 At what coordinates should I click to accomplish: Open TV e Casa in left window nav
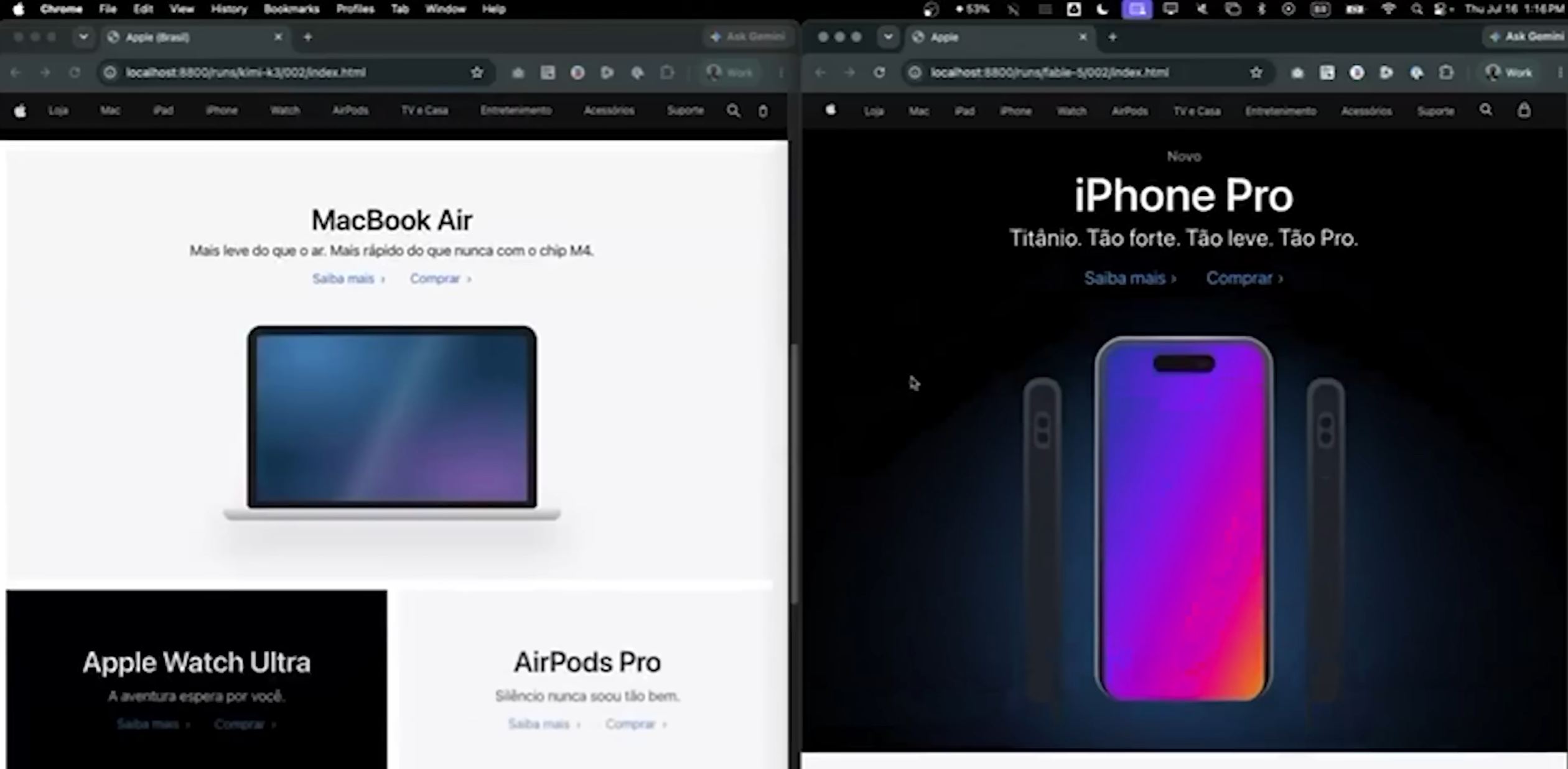click(x=424, y=111)
